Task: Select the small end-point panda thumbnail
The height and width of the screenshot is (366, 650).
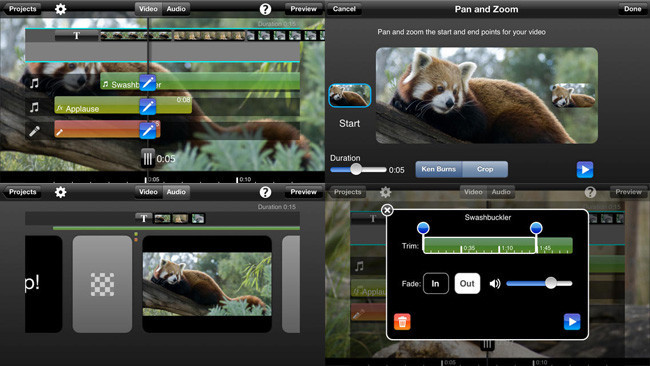Action: coord(573,95)
